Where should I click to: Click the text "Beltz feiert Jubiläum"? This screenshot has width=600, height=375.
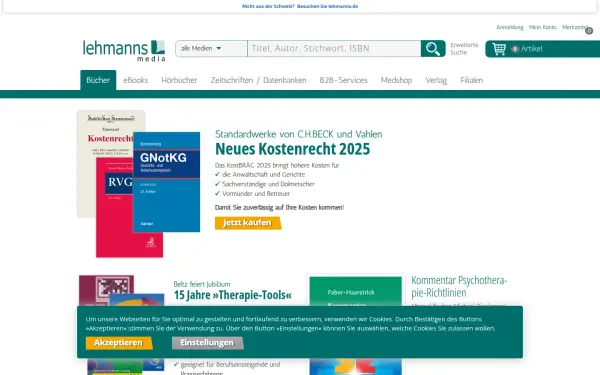pos(202,284)
